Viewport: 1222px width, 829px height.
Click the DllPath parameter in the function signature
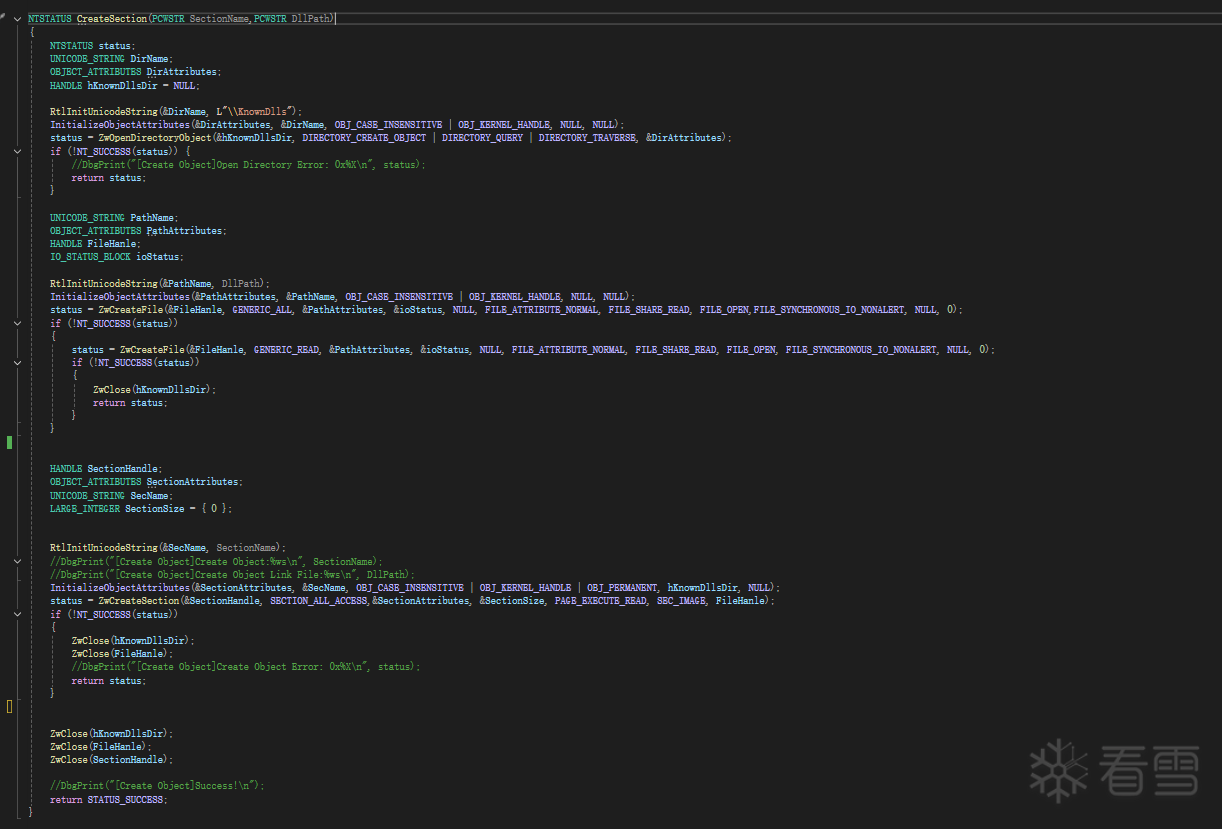click(312, 19)
